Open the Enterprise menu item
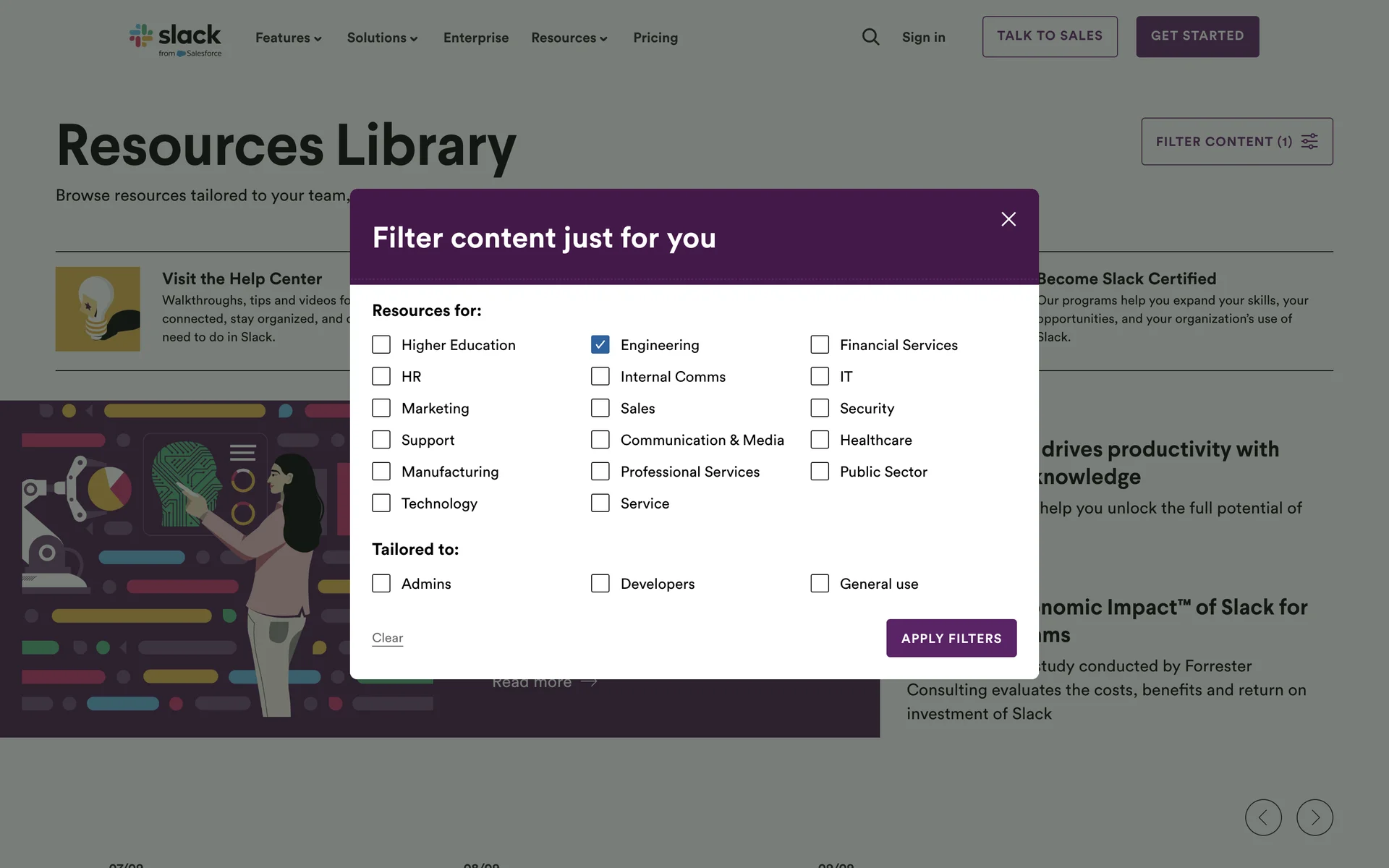 476,38
